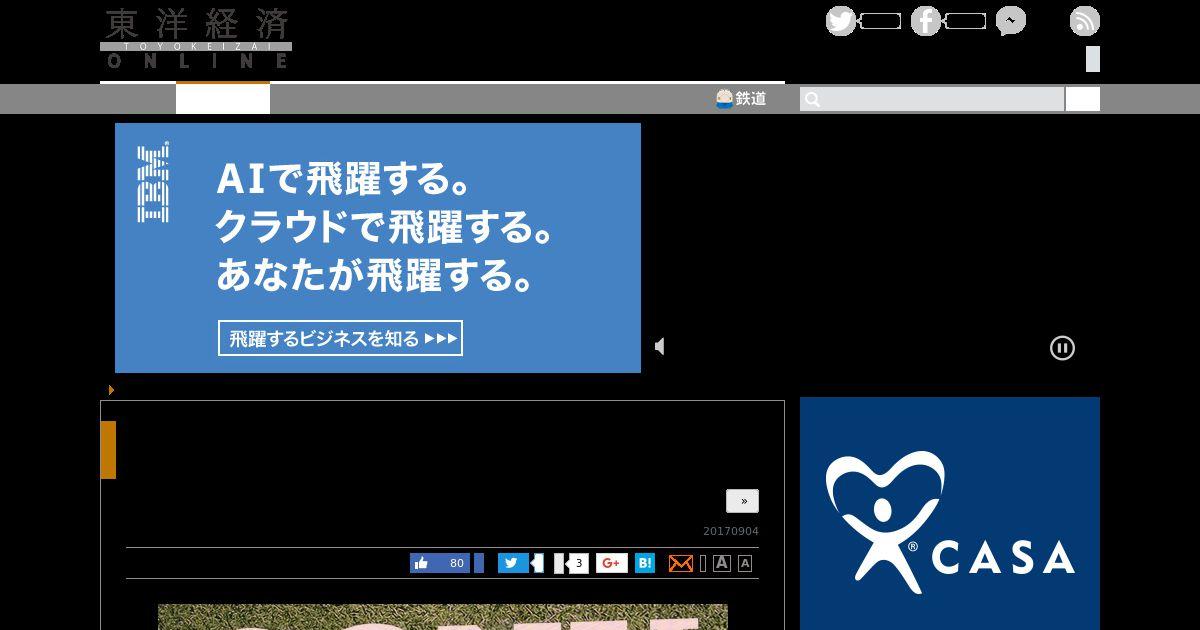The image size is (1200, 630).
Task: Click the article header photo
Action: tap(443, 617)
